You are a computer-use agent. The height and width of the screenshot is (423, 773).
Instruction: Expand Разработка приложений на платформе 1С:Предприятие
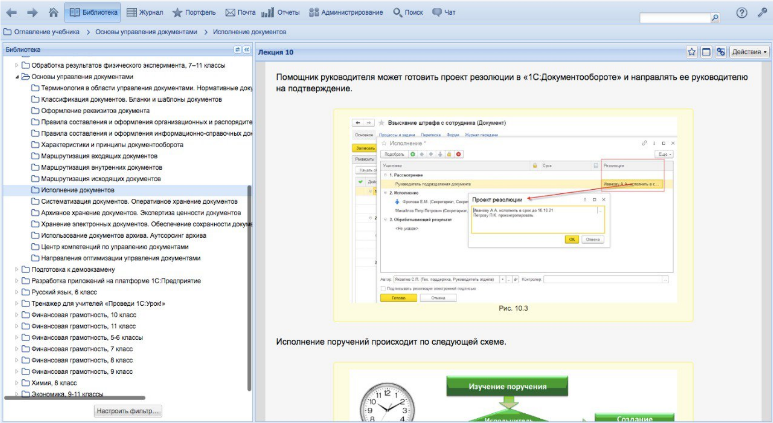pos(16,281)
